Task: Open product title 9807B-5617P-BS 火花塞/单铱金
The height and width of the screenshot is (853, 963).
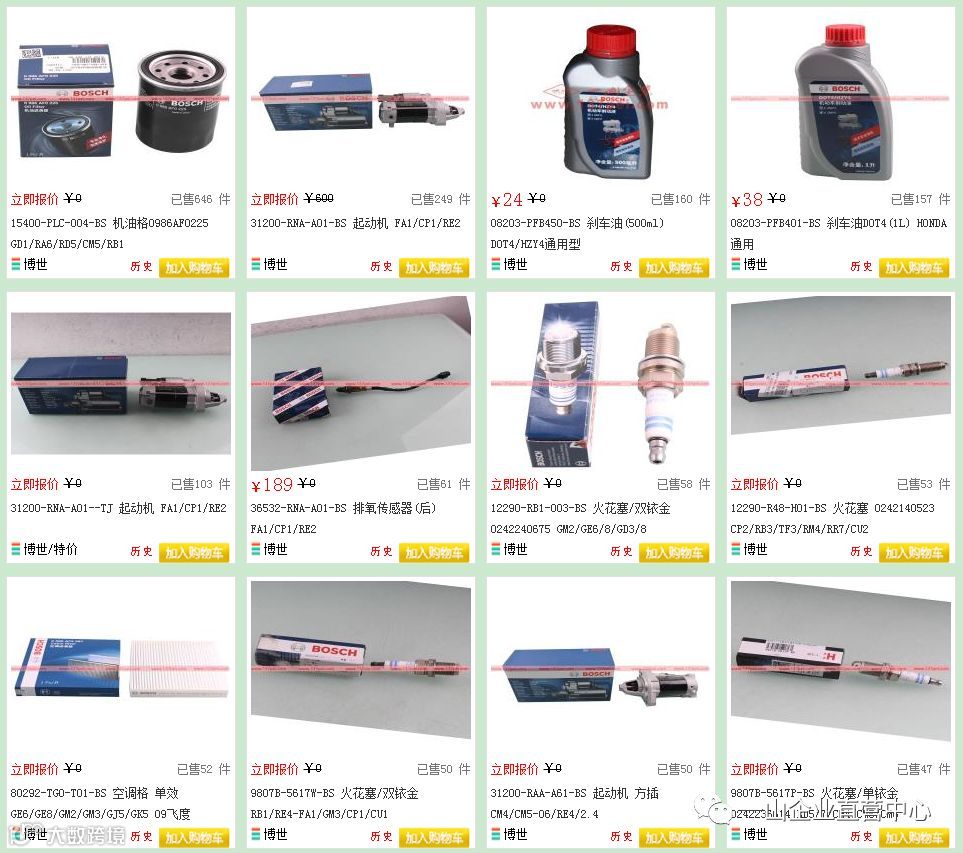Action: coord(814,793)
